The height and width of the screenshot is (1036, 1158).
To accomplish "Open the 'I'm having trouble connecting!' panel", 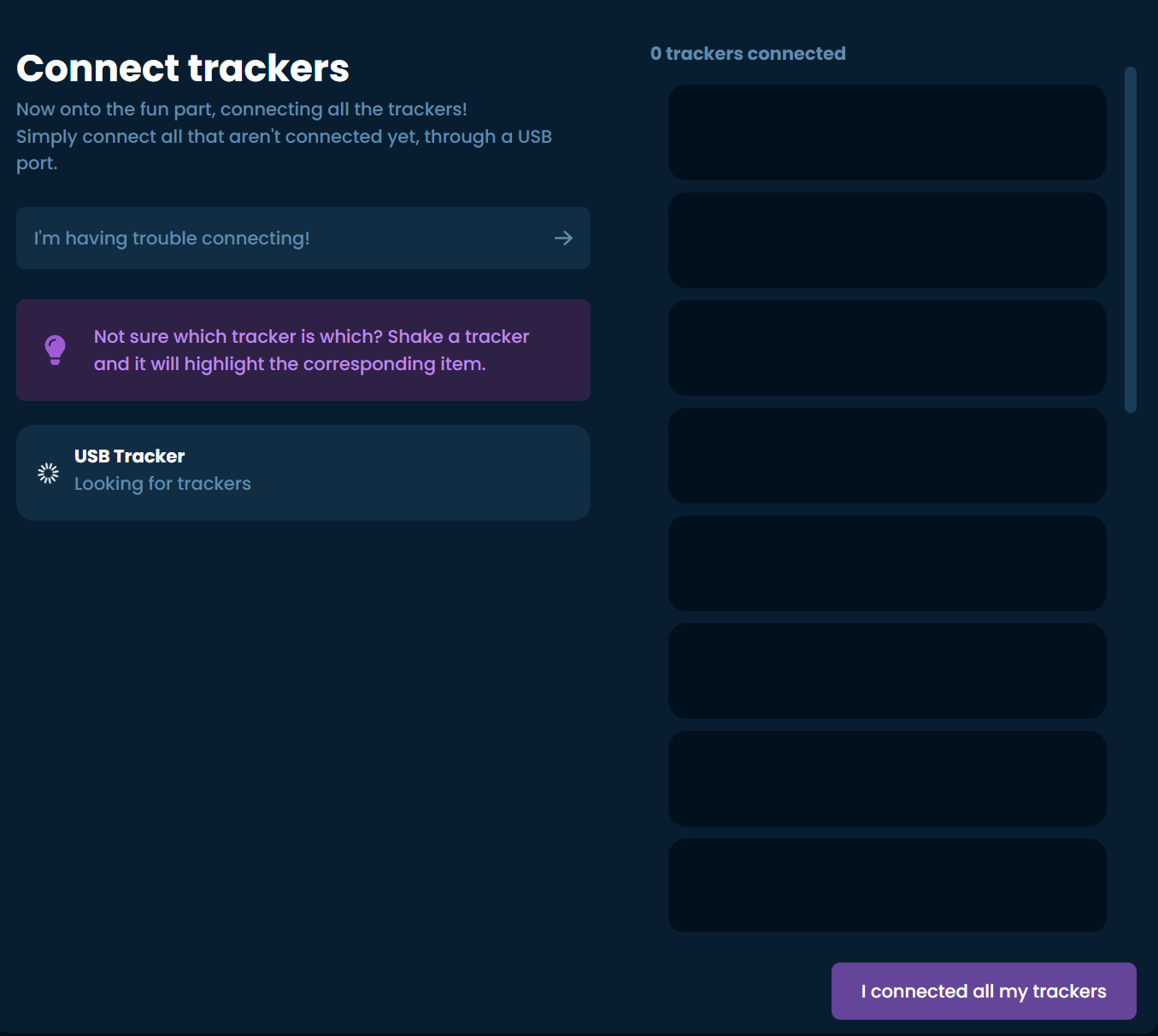I will tap(303, 238).
